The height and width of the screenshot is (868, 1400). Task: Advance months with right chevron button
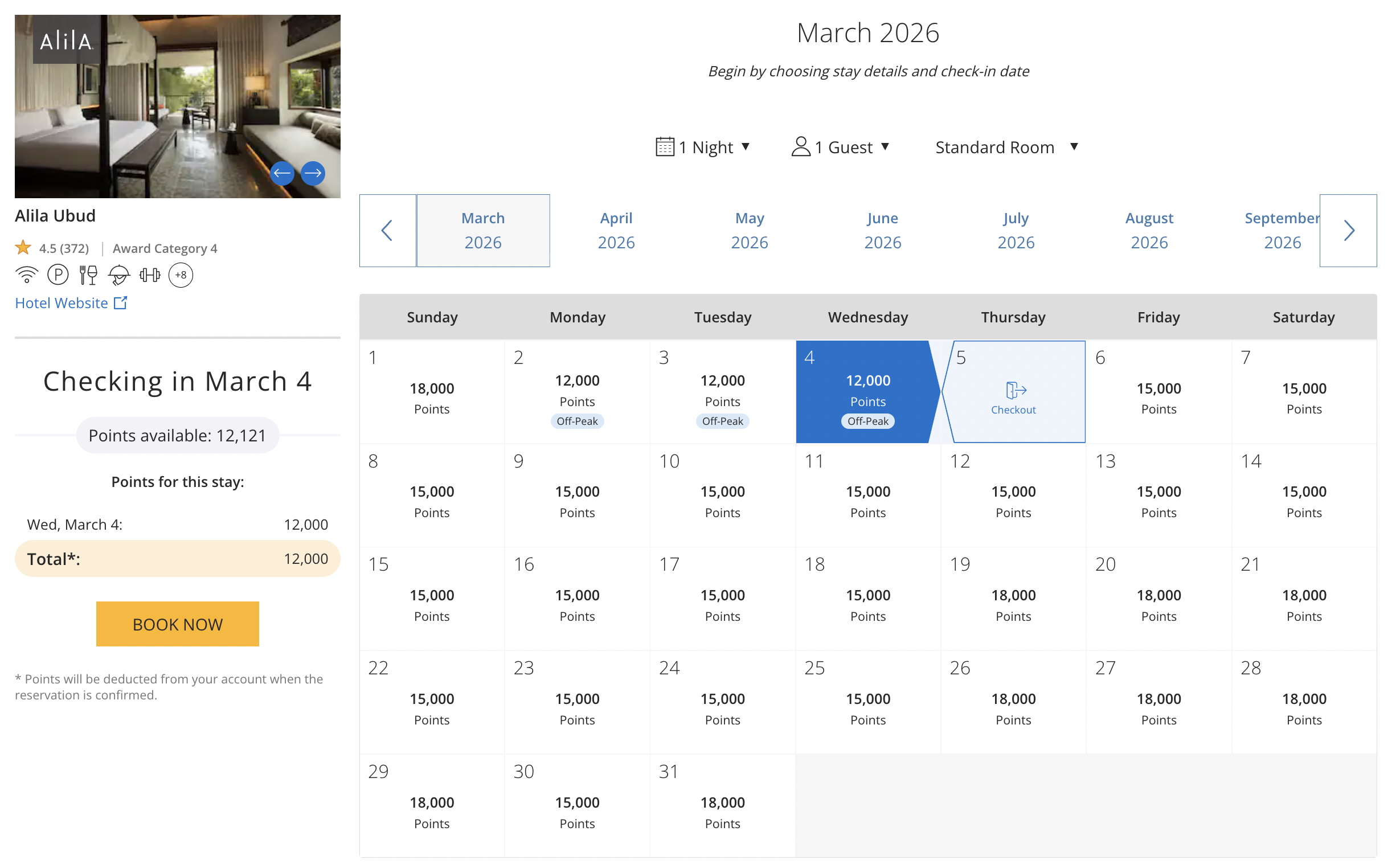coord(1348,231)
